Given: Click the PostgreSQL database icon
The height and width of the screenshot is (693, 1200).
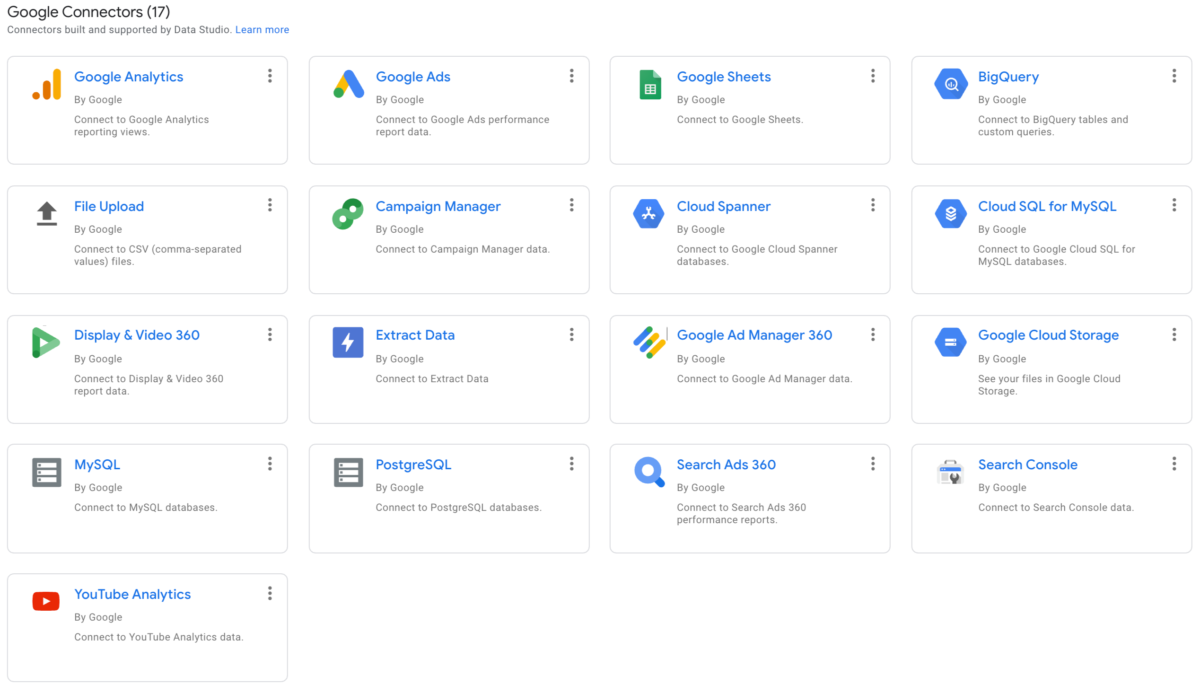Looking at the screenshot, I should point(348,471).
